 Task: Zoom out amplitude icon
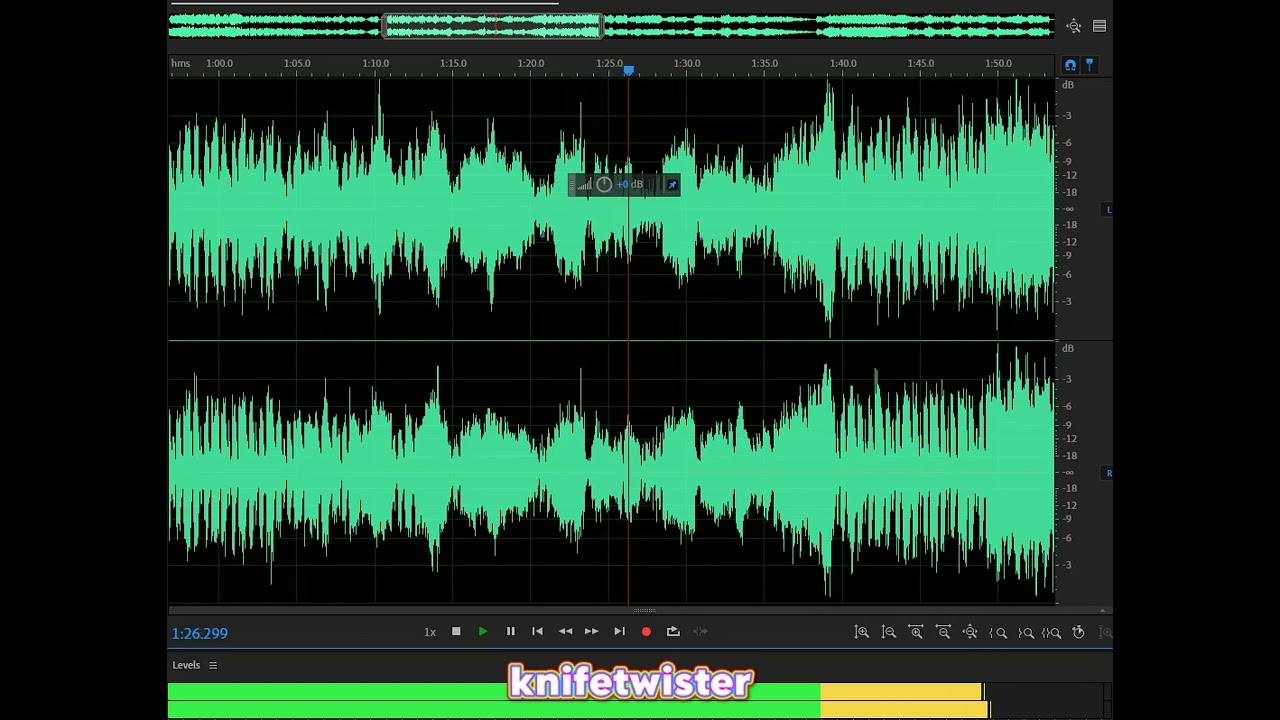click(888, 632)
